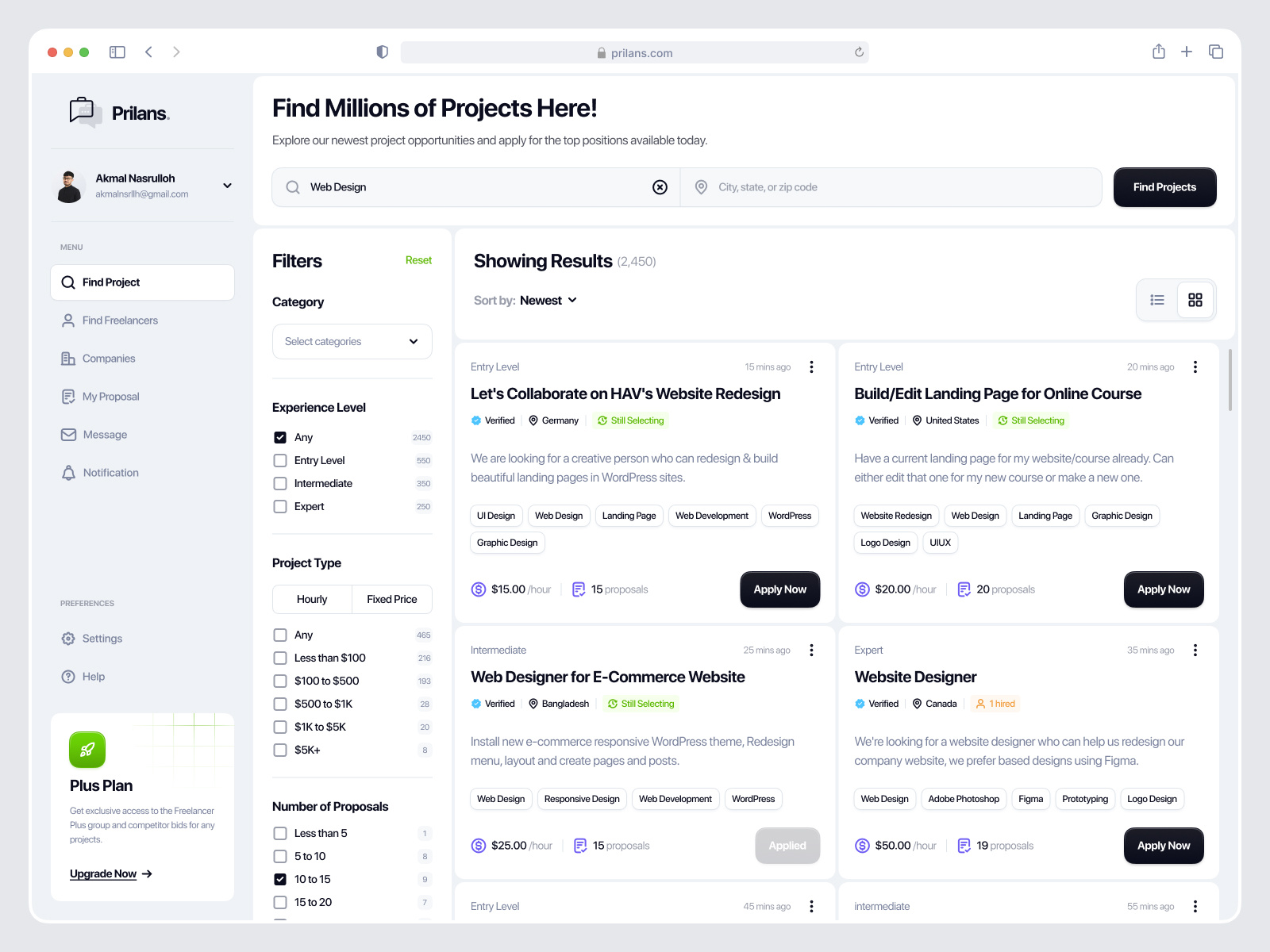Check the Entry Level experience filter

(279, 460)
